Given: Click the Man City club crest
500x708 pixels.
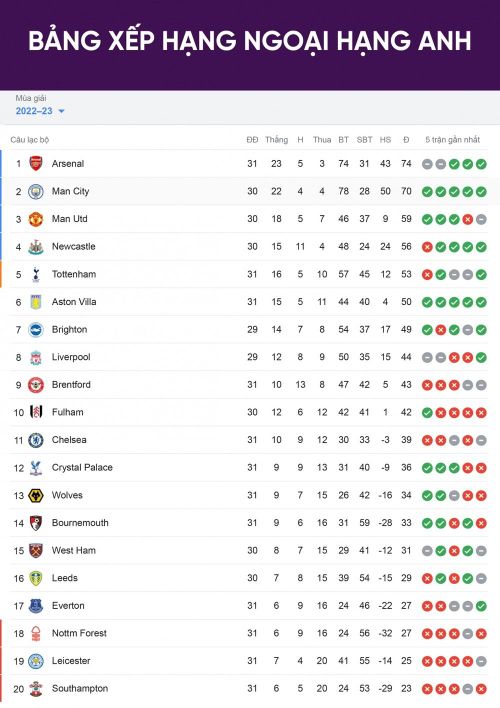Looking at the screenshot, I should 36,191.
